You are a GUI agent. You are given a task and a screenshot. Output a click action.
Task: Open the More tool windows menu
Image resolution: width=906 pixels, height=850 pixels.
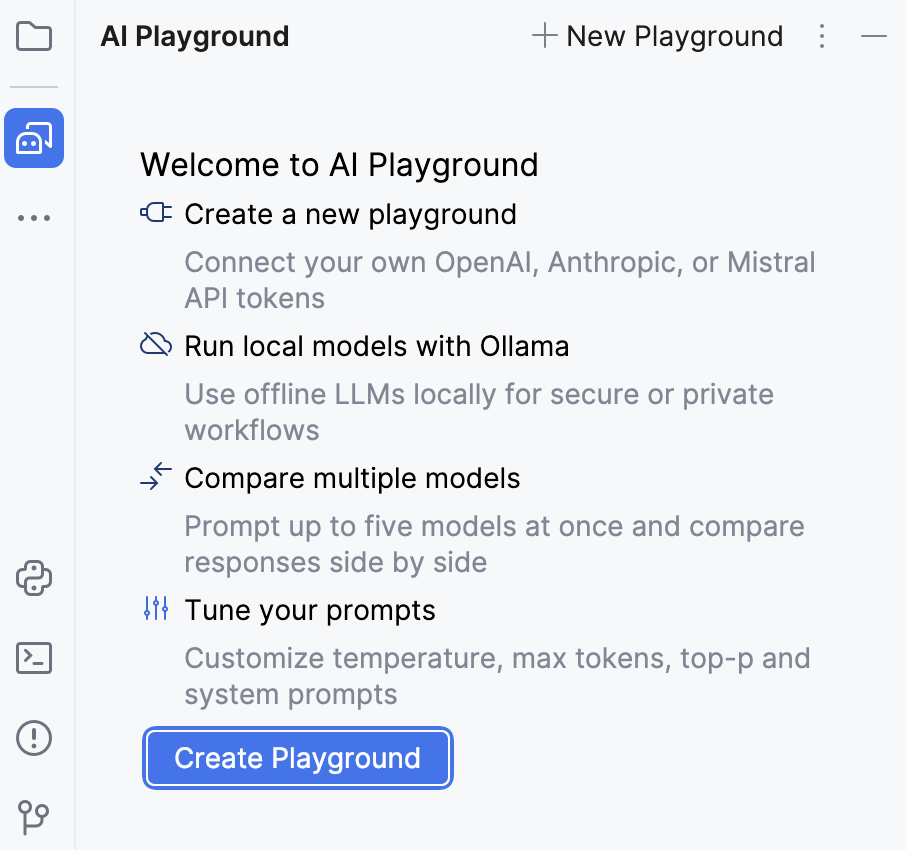tap(34, 218)
